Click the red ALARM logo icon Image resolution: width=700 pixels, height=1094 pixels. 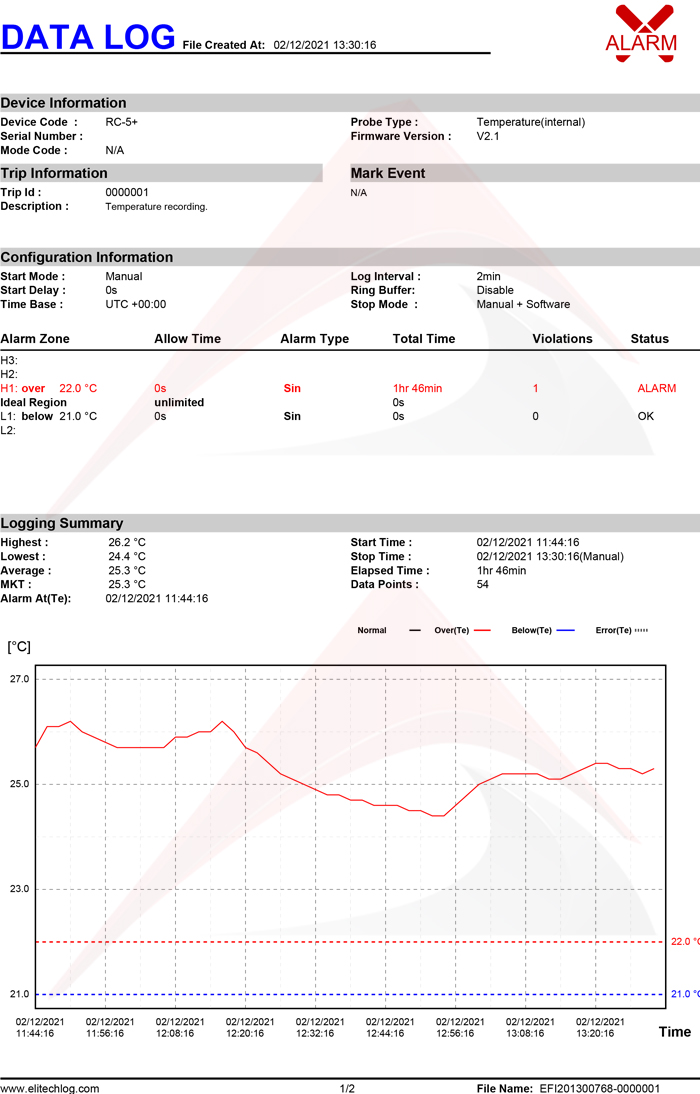(x=641, y=33)
